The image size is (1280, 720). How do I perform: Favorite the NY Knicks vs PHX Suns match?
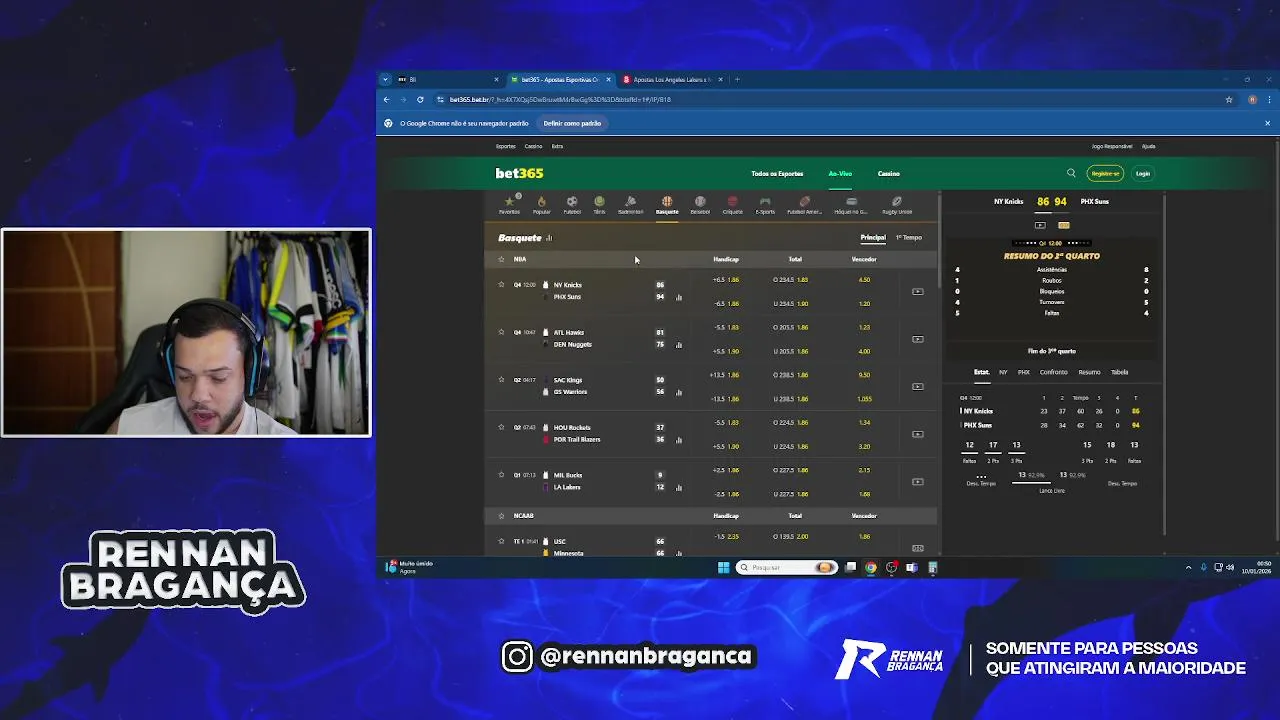point(501,284)
